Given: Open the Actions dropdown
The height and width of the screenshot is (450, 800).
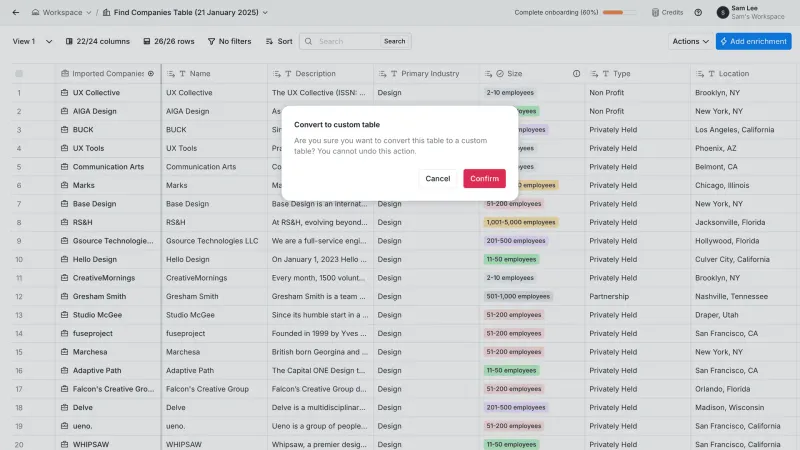Looking at the screenshot, I should (x=690, y=41).
